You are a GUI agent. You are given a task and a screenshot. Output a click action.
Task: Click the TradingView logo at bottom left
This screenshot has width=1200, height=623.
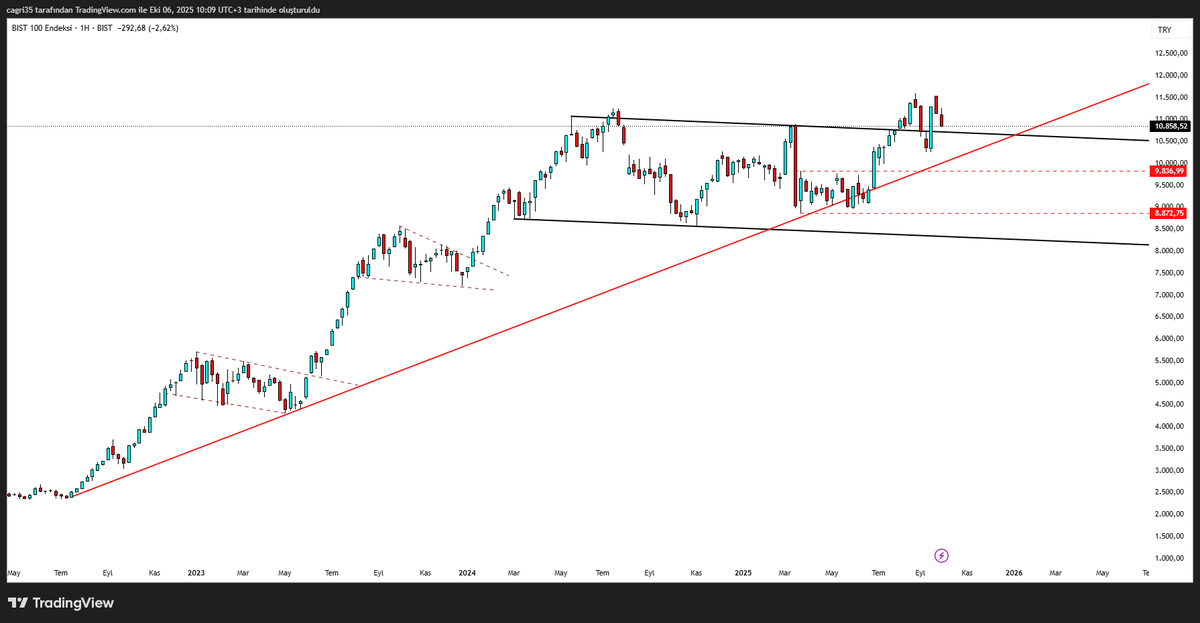click(60, 603)
